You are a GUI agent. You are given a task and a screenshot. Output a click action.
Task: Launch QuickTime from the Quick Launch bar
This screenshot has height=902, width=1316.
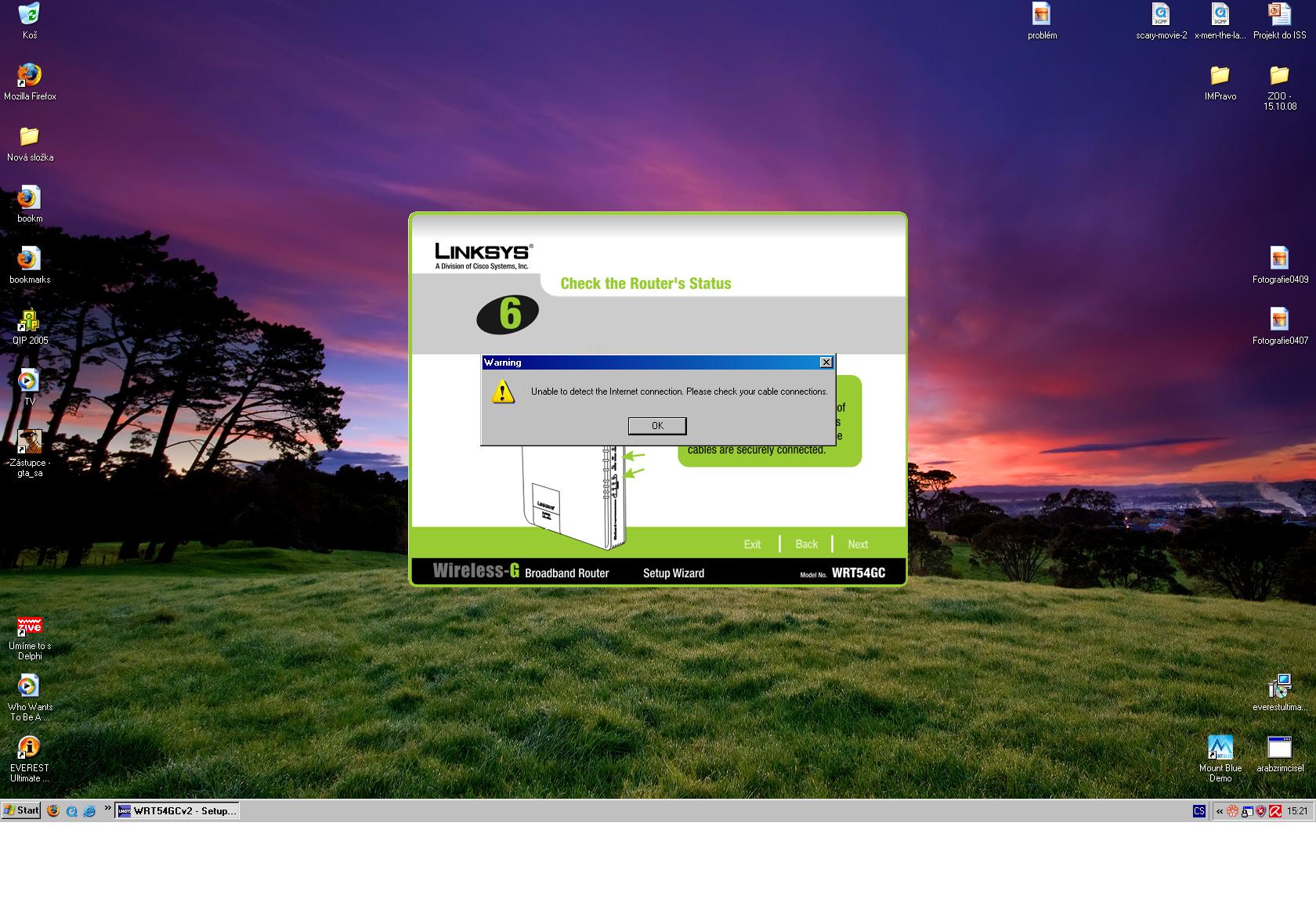(71, 811)
